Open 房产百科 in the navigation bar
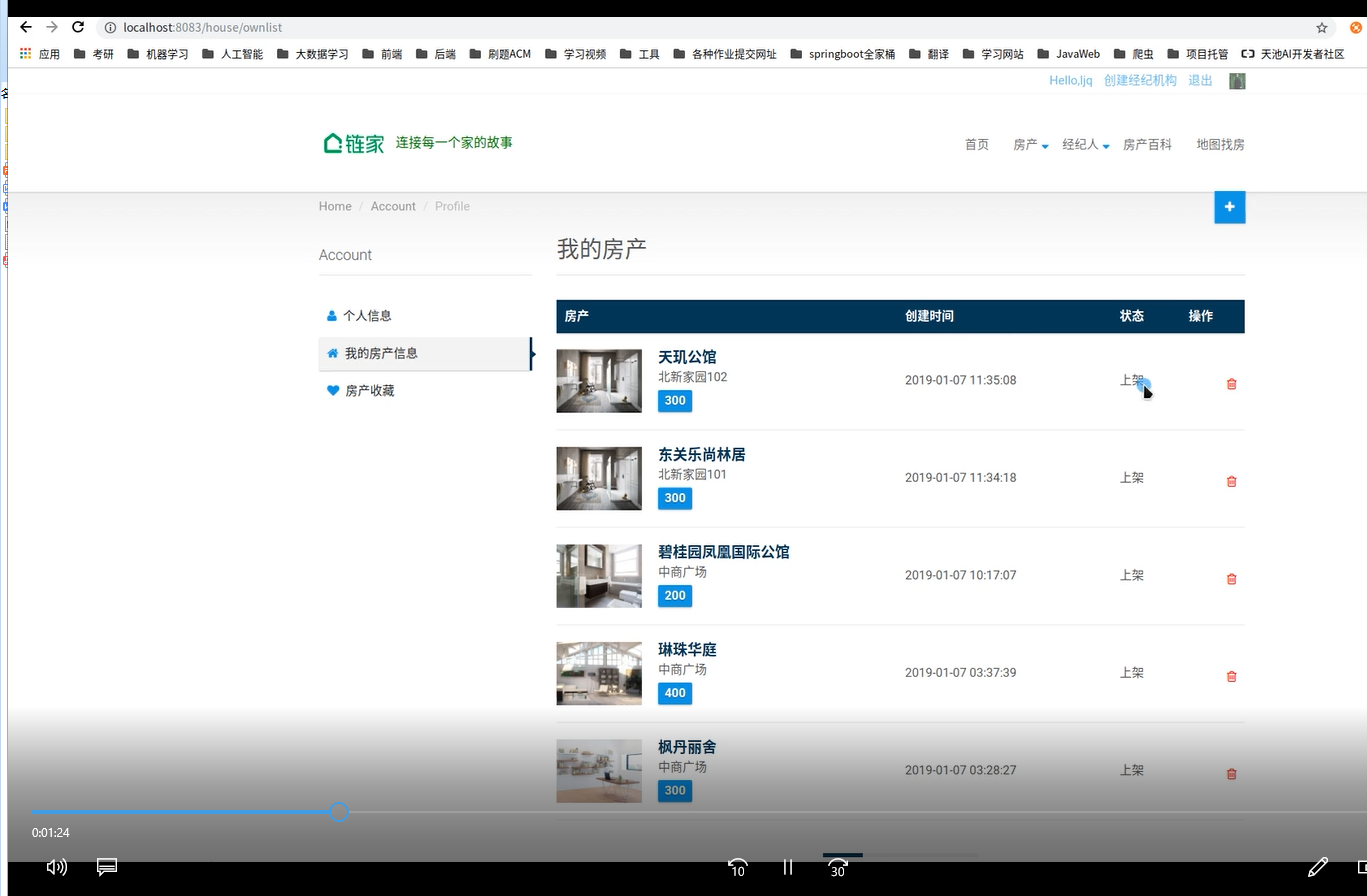Viewport: 1367px width, 896px height. click(1147, 145)
